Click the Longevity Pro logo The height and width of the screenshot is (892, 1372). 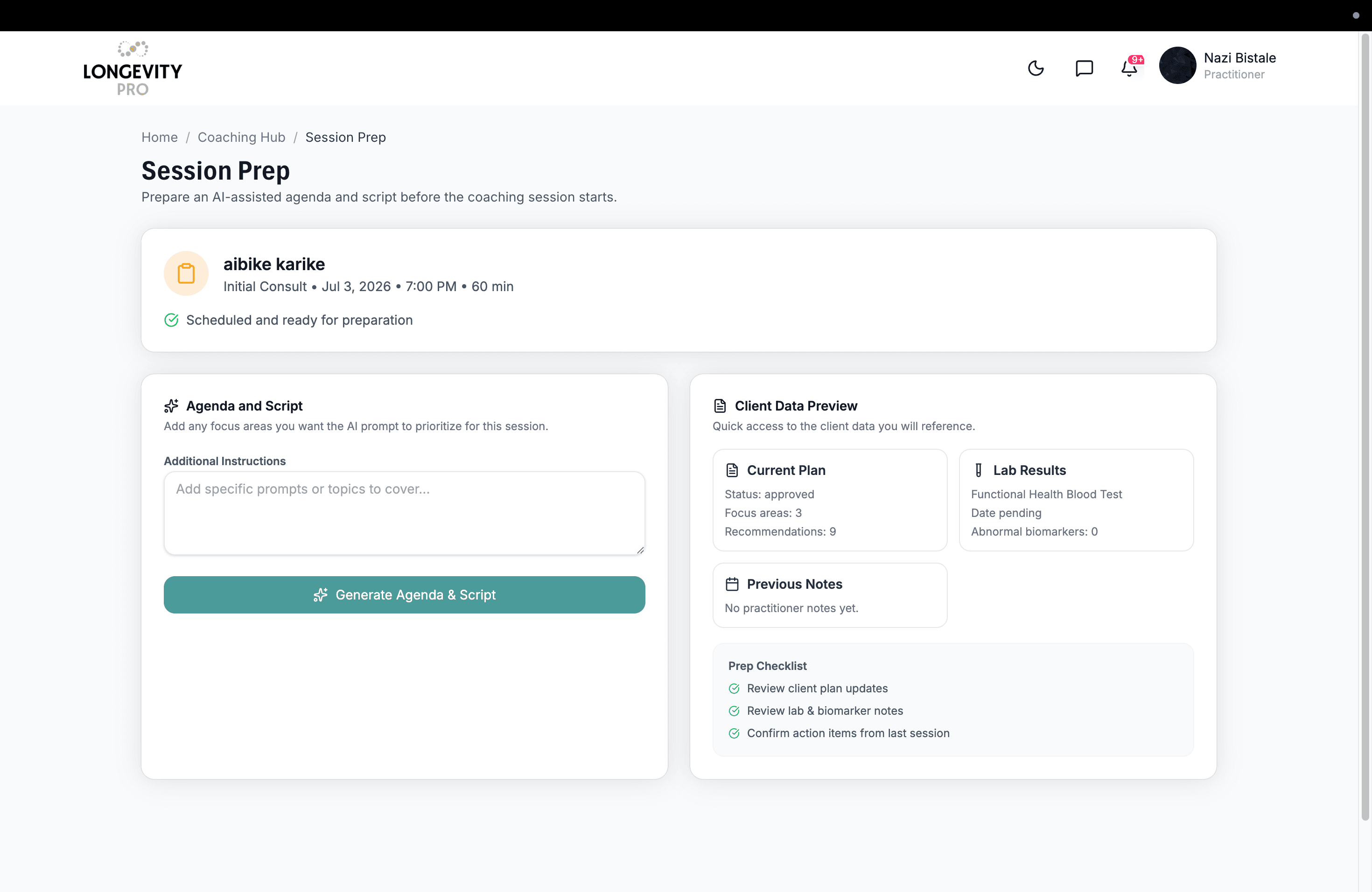point(133,68)
